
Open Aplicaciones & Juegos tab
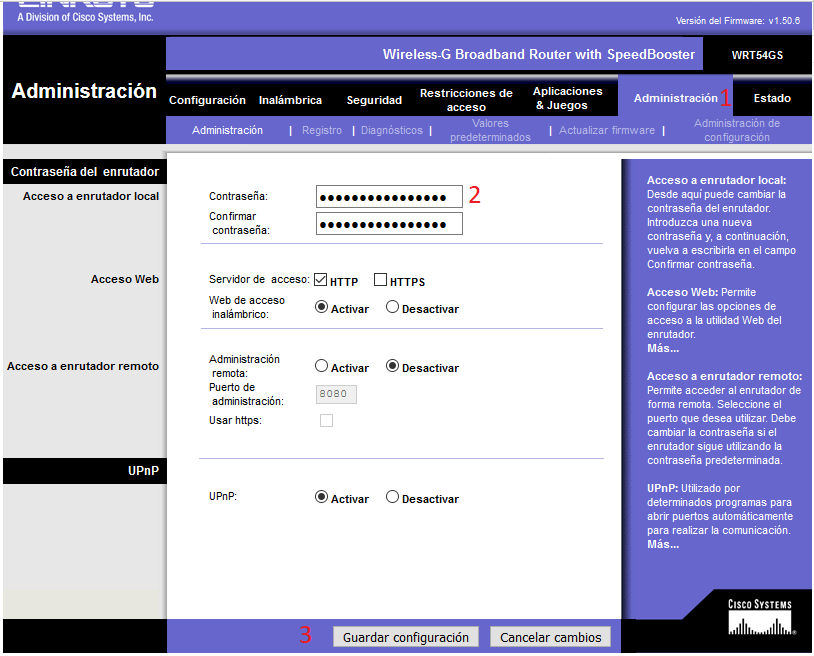coord(567,98)
